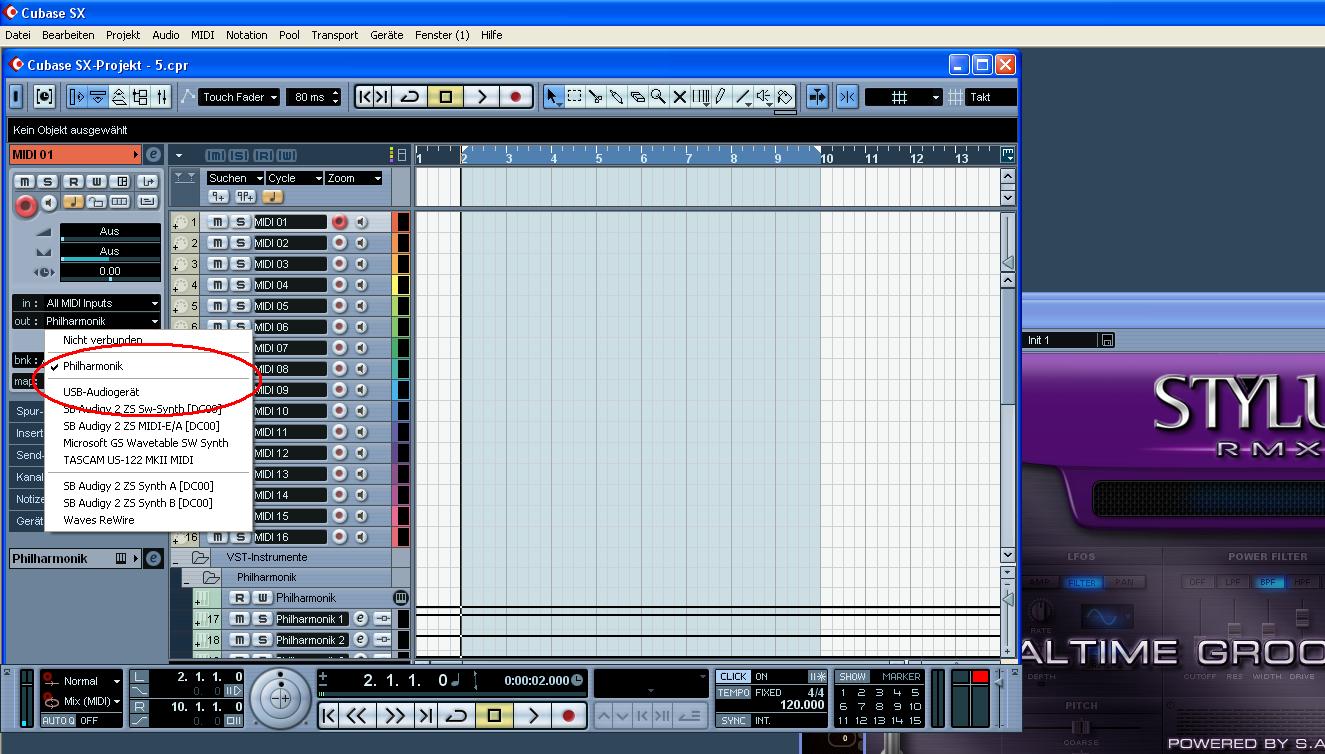Image resolution: width=1325 pixels, height=754 pixels.
Task: Open the Geräte menu
Action: (x=387, y=35)
